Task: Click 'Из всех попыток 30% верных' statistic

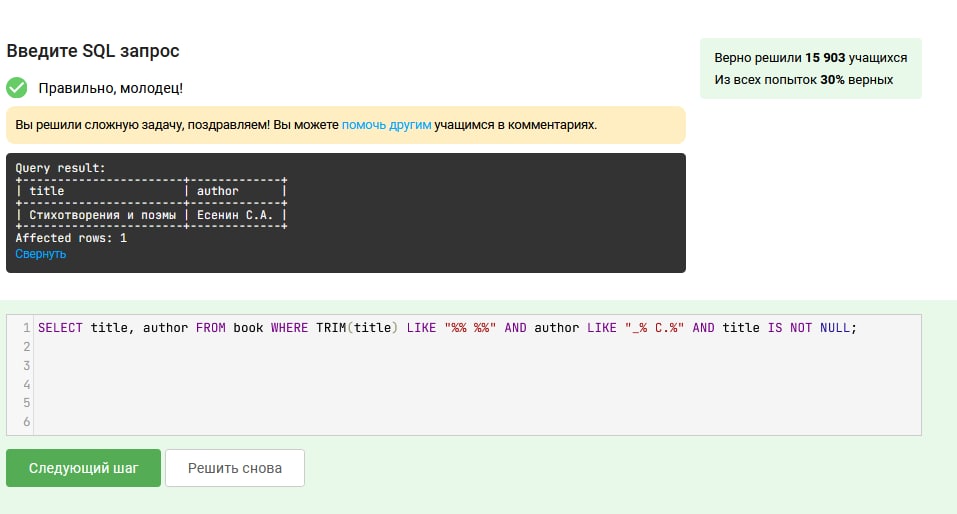Action: click(804, 80)
